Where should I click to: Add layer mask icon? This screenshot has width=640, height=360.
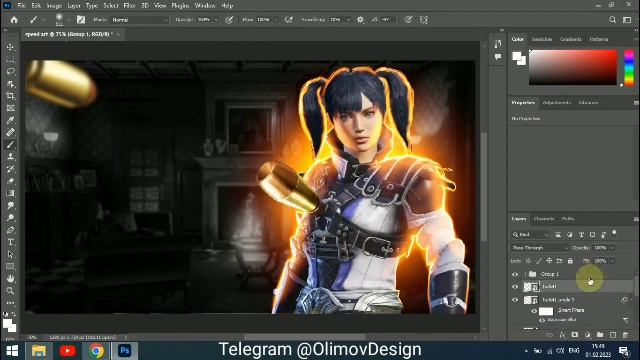click(575, 335)
